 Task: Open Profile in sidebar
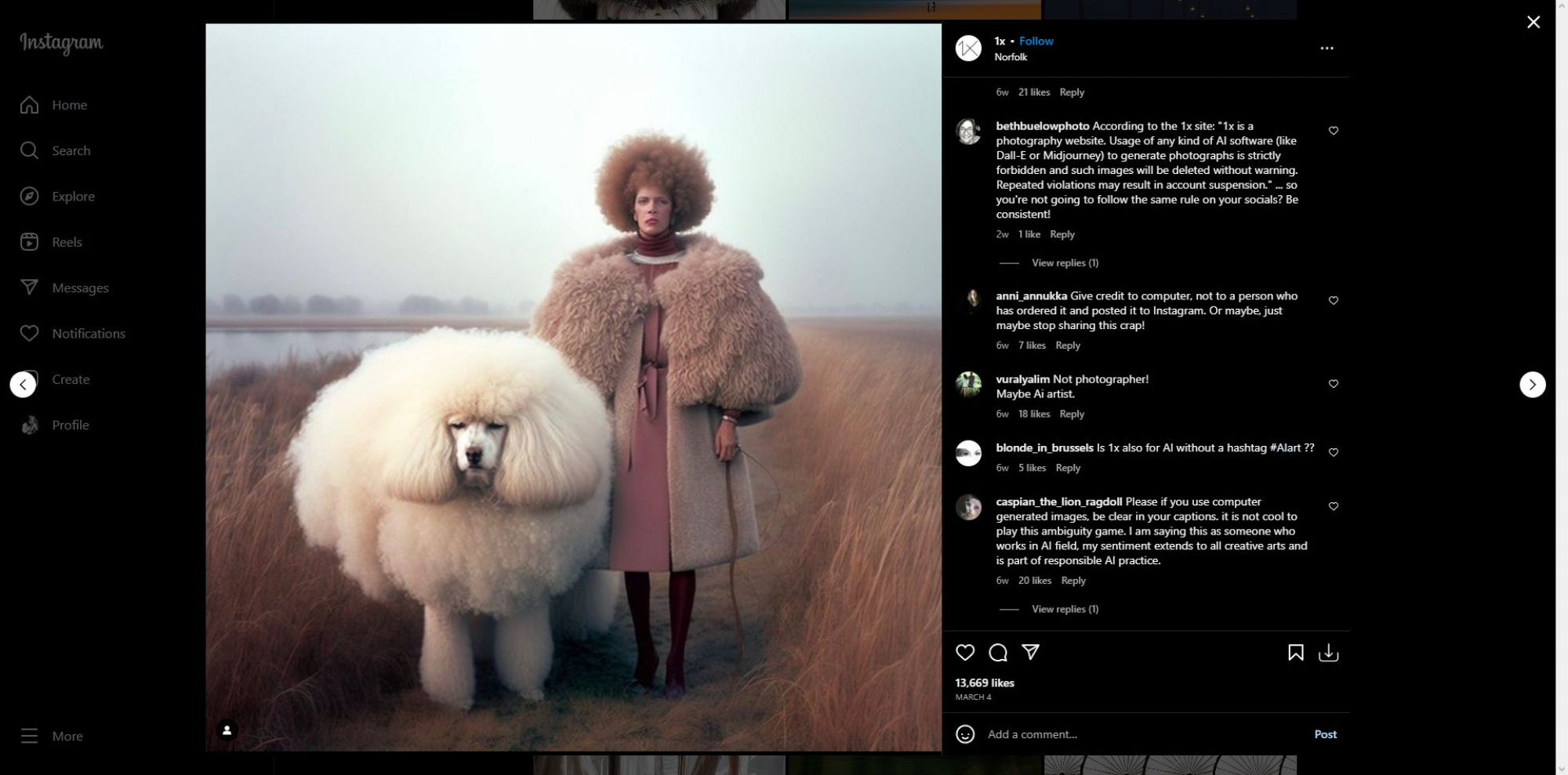(x=71, y=425)
